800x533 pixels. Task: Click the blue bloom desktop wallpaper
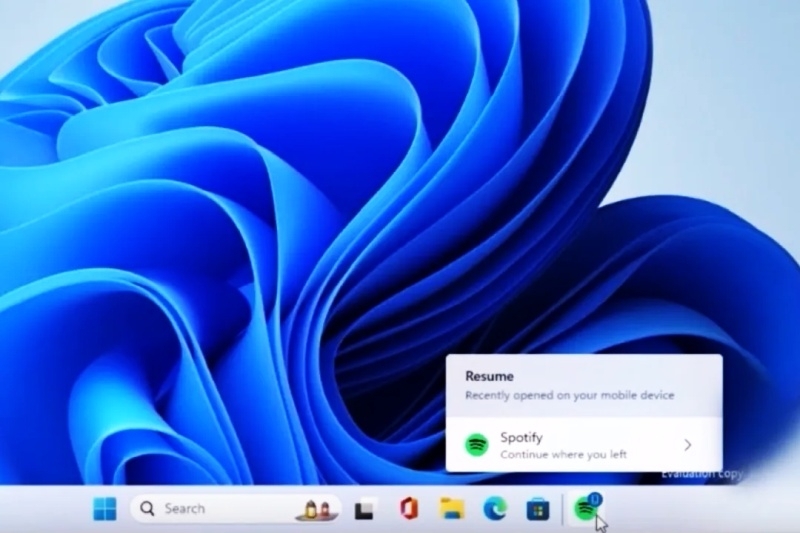point(250,250)
